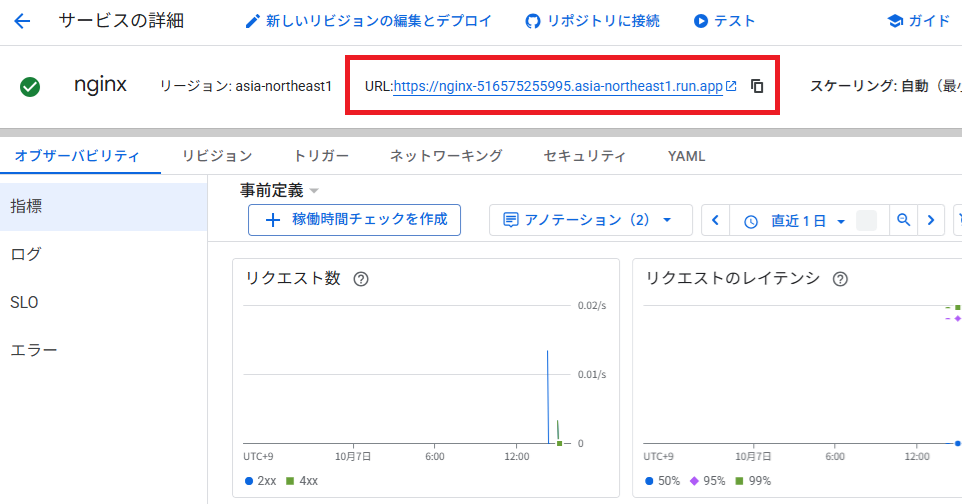Open the nginx run.app URL link
962x504 pixels.
[558, 87]
